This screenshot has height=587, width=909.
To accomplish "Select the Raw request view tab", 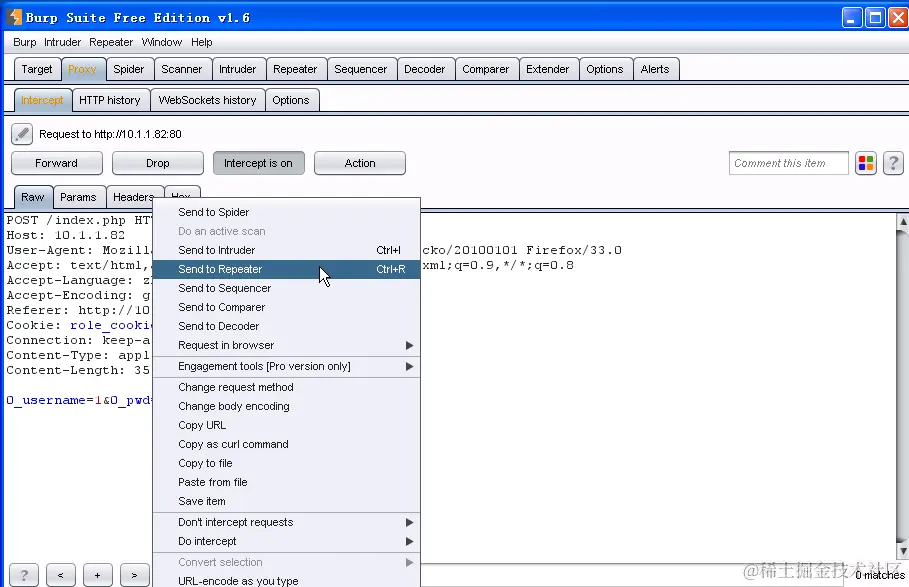I will coord(32,197).
